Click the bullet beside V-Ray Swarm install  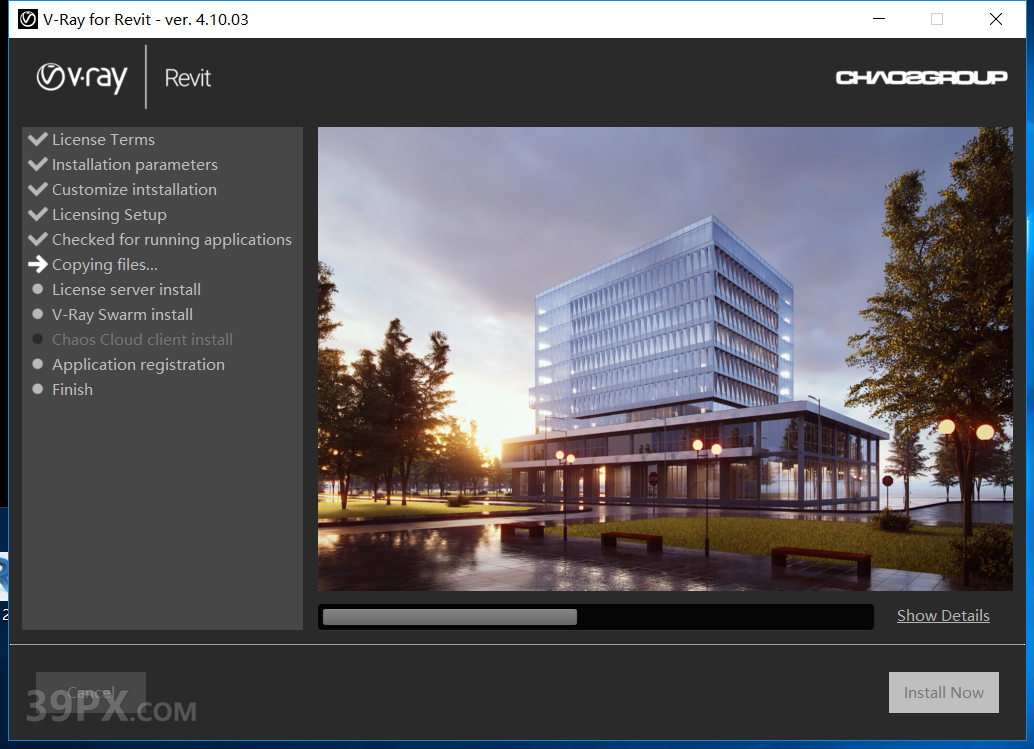[38, 314]
